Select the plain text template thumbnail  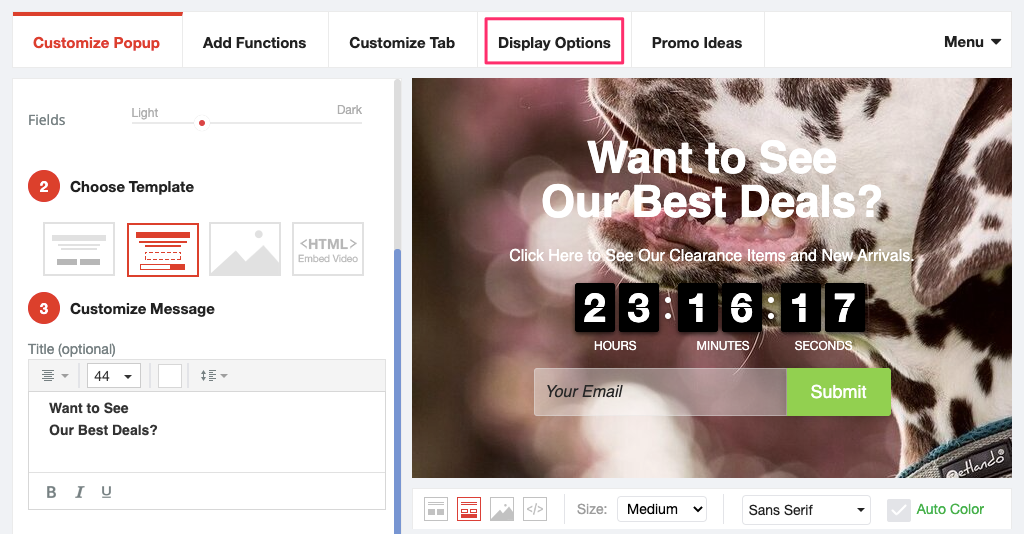79,249
